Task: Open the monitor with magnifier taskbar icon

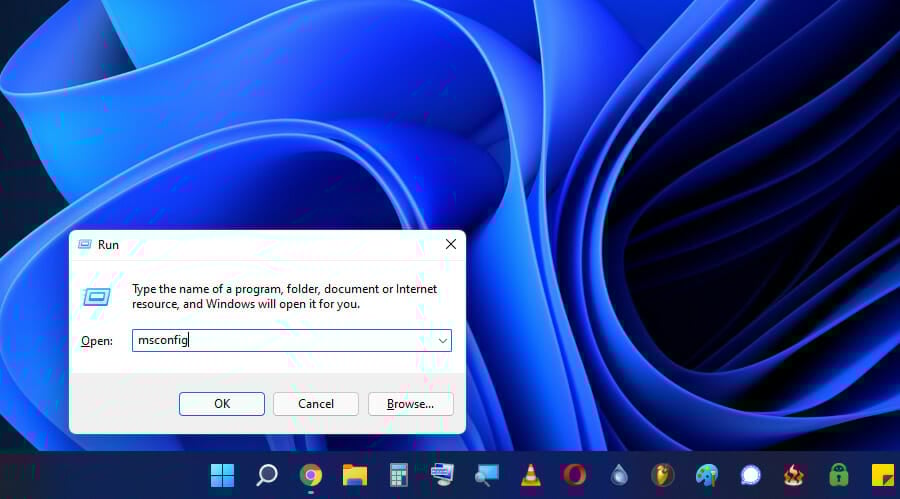Action: pyautogui.click(x=487, y=475)
